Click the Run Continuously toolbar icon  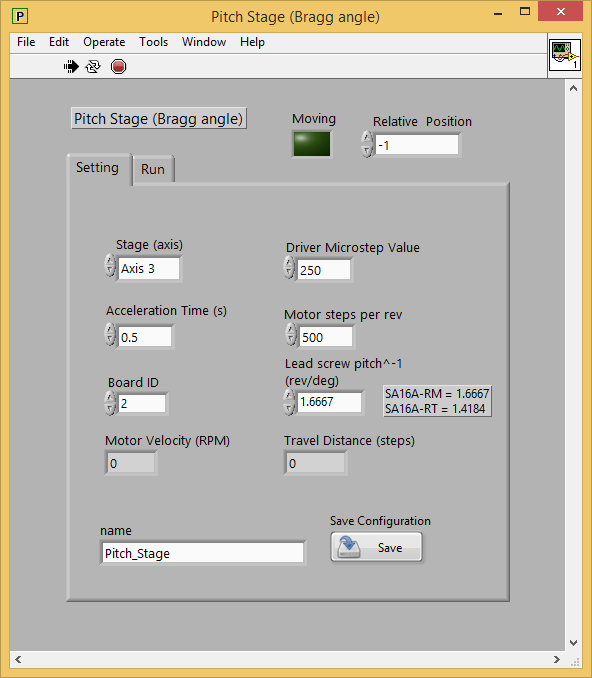(x=93, y=67)
